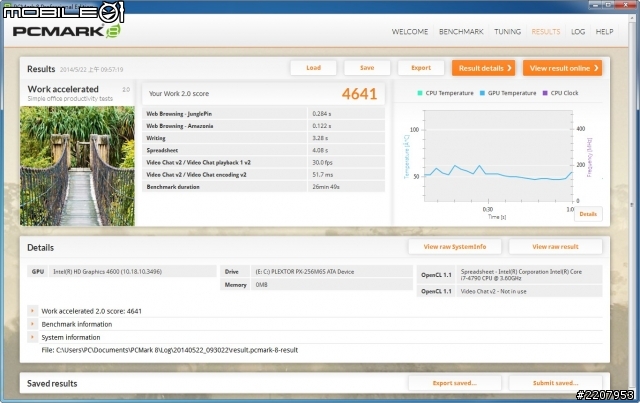Toggle CPU Clock legend swatch

tap(545, 93)
